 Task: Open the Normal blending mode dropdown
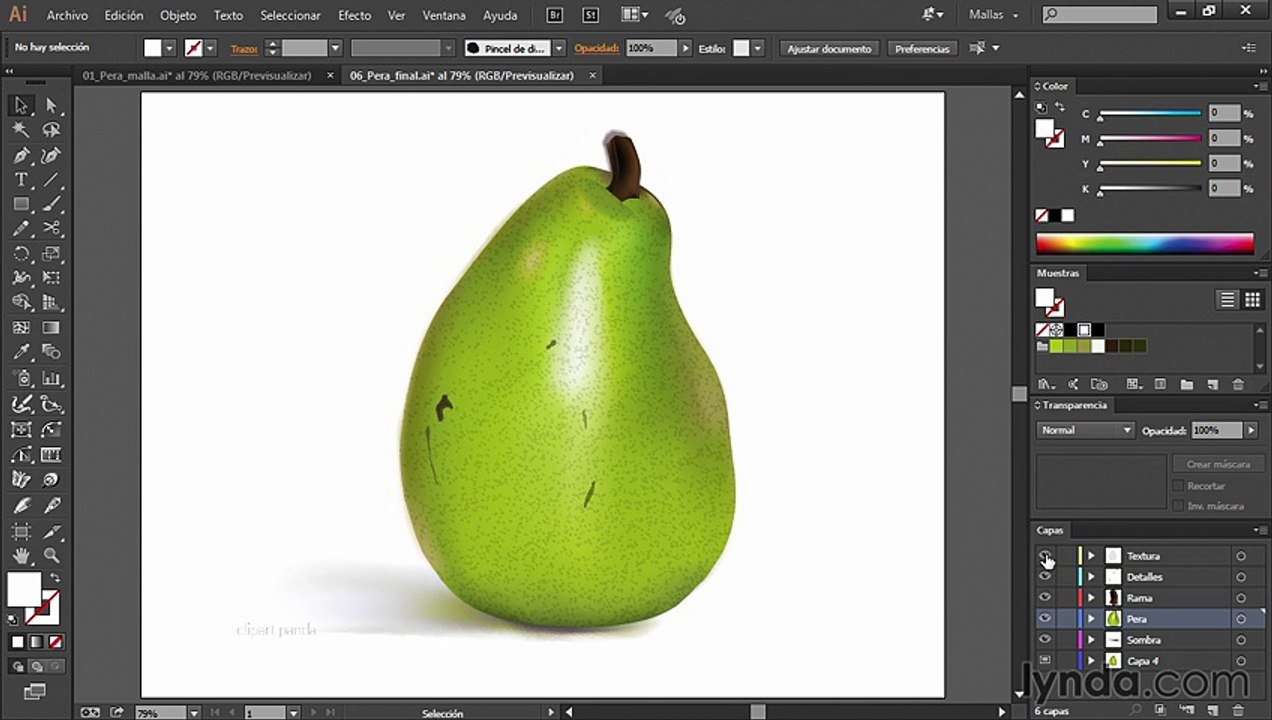click(1086, 430)
